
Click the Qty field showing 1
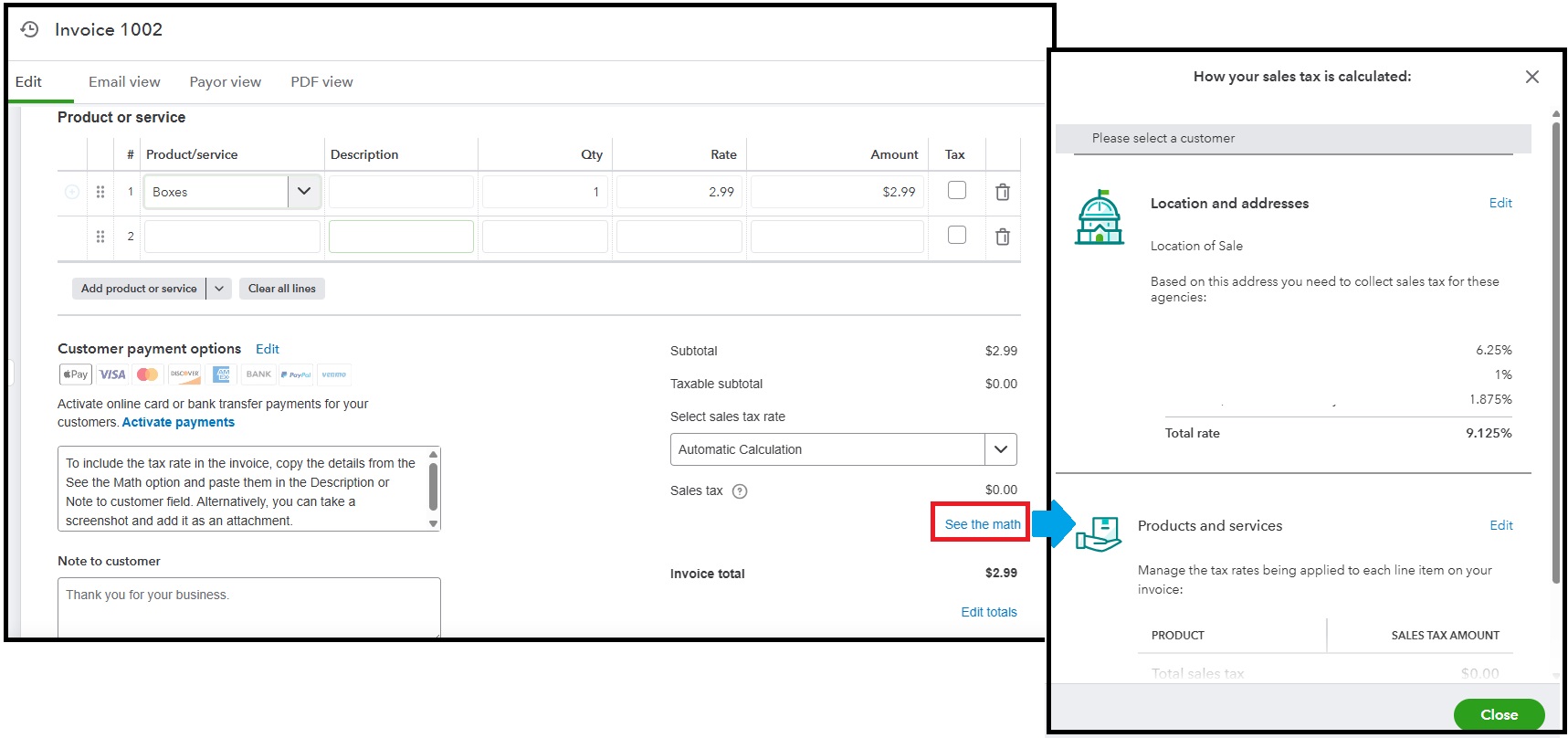click(544, 192)
